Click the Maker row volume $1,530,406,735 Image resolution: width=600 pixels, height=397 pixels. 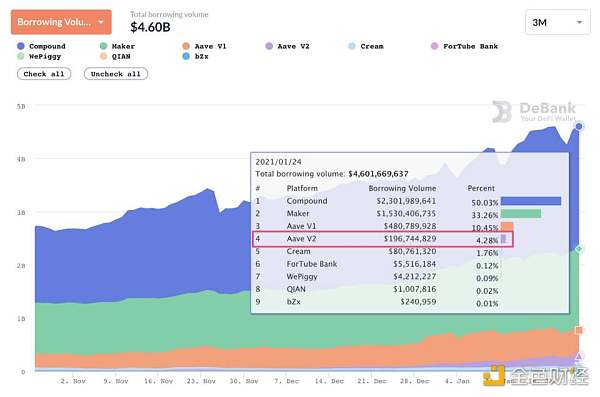click(x=406, y=214)
